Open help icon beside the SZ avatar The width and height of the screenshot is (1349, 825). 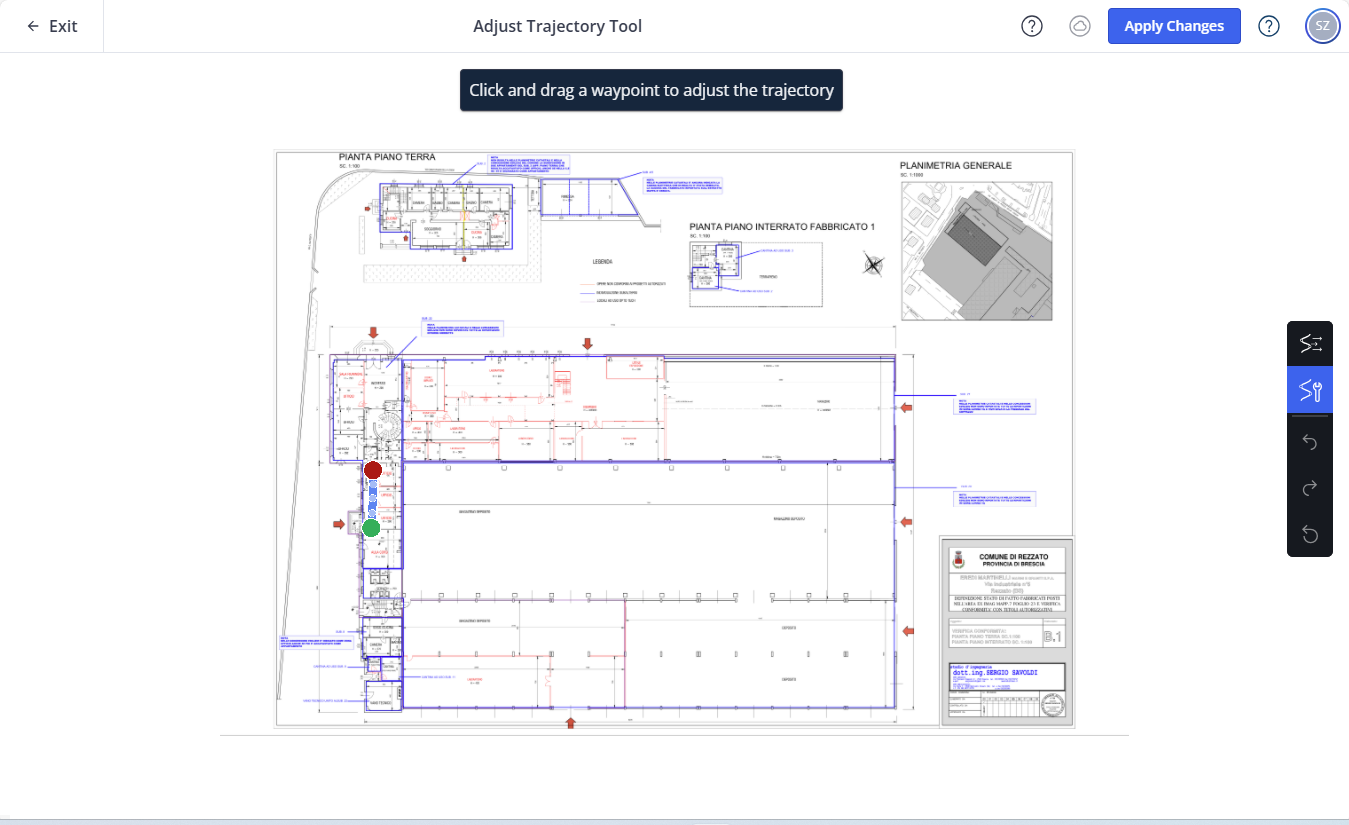tap(1268, 26)
